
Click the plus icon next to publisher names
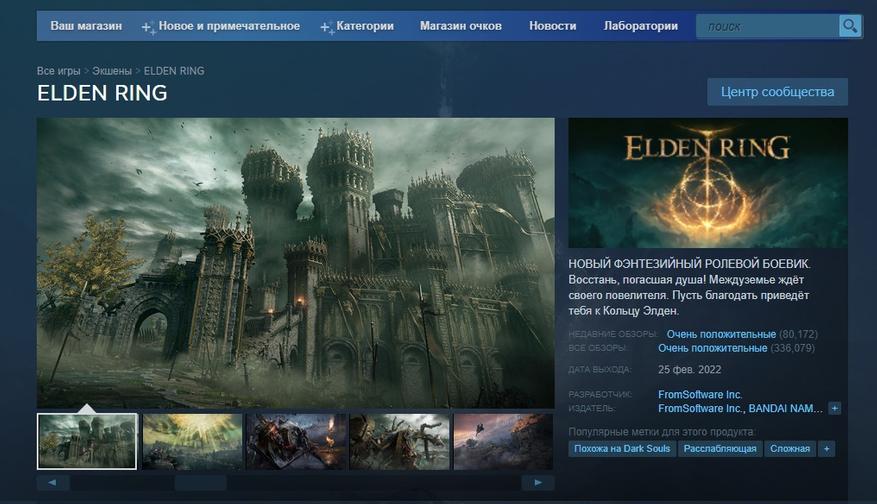(x=834, y=408)
